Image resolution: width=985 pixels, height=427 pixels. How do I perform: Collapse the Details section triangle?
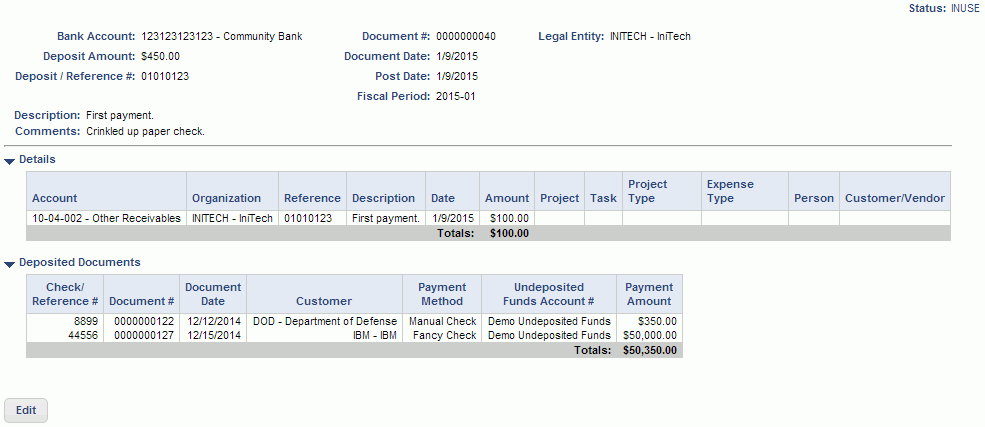10,160
